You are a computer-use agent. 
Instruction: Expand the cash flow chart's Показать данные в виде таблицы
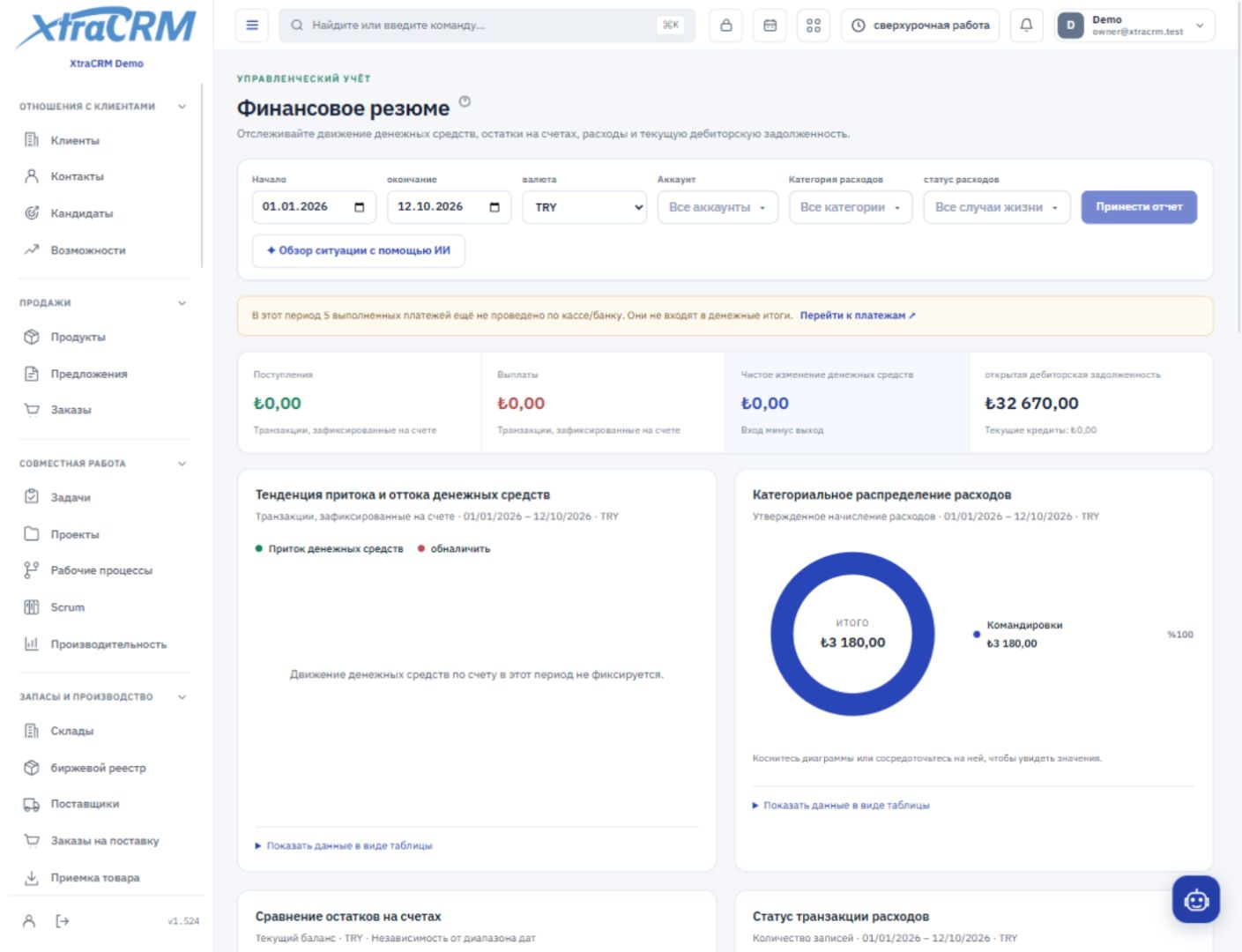[344, 846]
